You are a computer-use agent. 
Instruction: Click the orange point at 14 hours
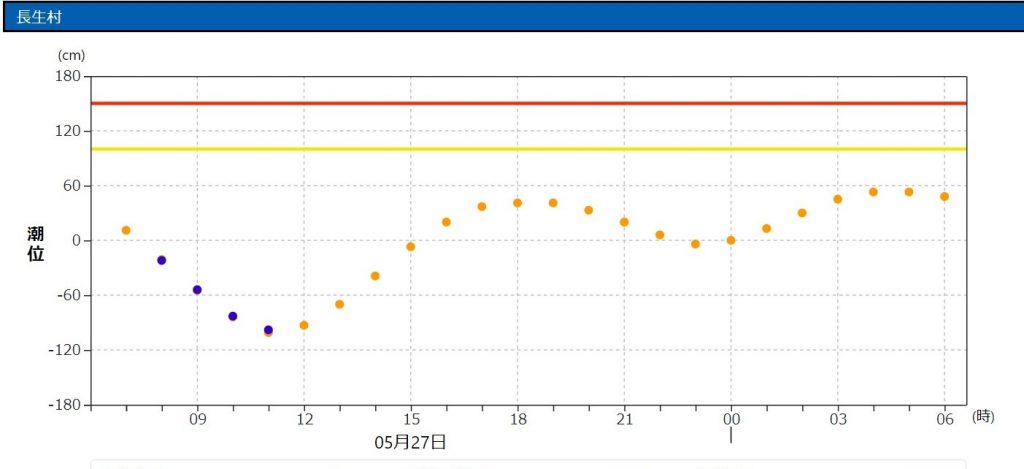(x=375, y=276)
